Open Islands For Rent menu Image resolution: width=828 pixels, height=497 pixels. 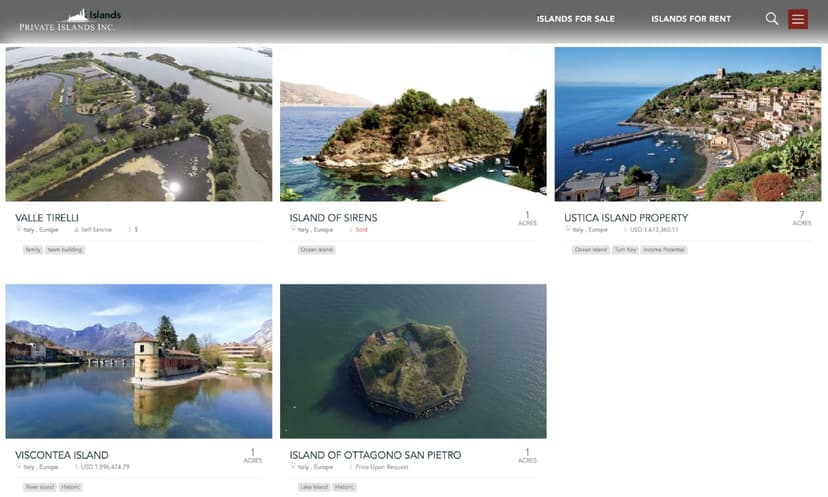click(690, 19)
